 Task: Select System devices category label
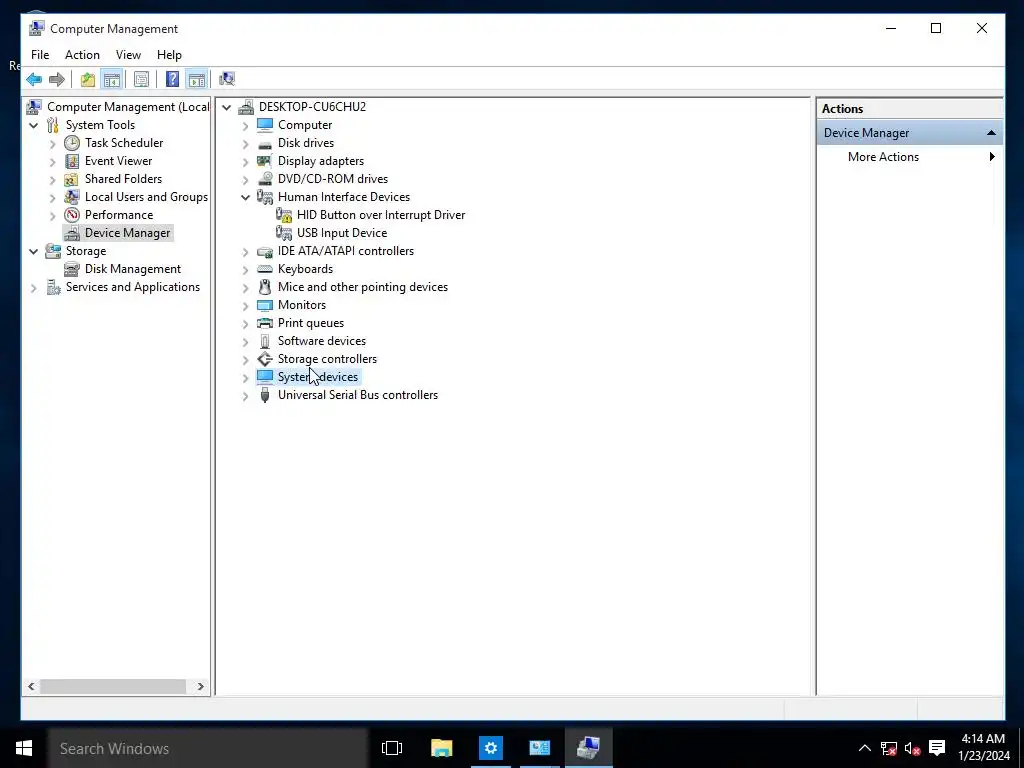tap(317, 377)
